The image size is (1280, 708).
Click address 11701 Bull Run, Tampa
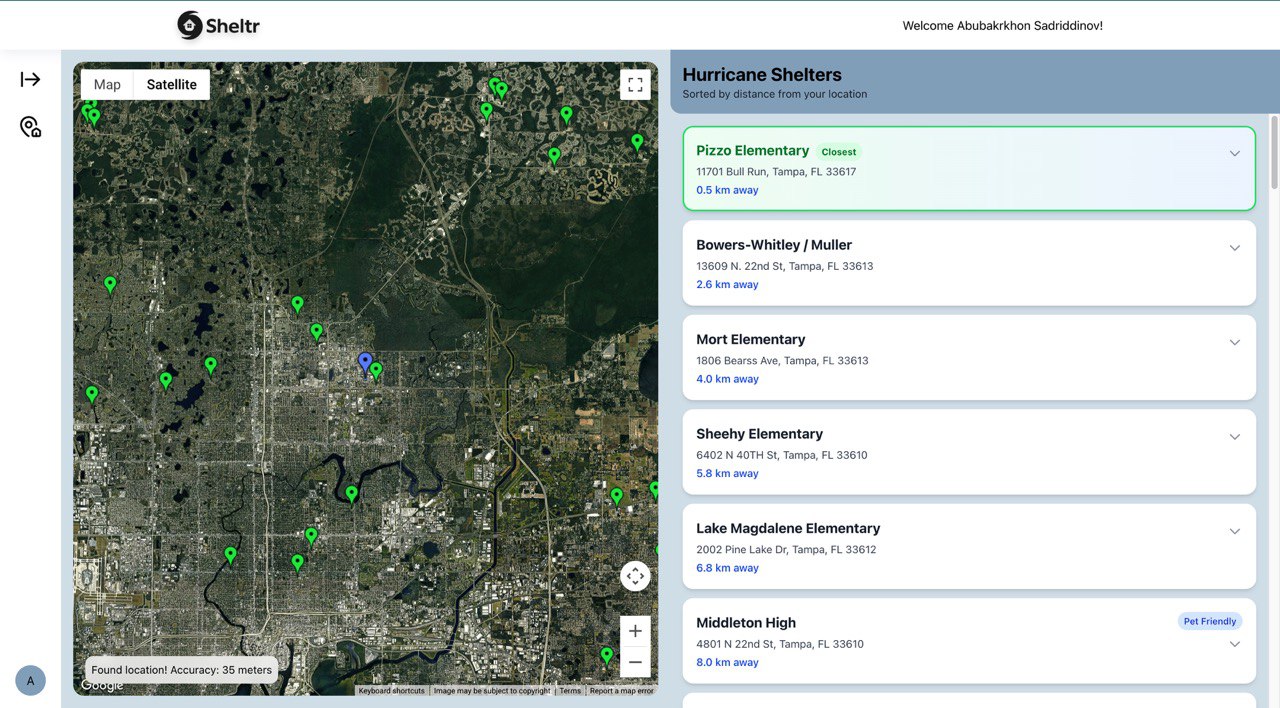coord(776,172)
